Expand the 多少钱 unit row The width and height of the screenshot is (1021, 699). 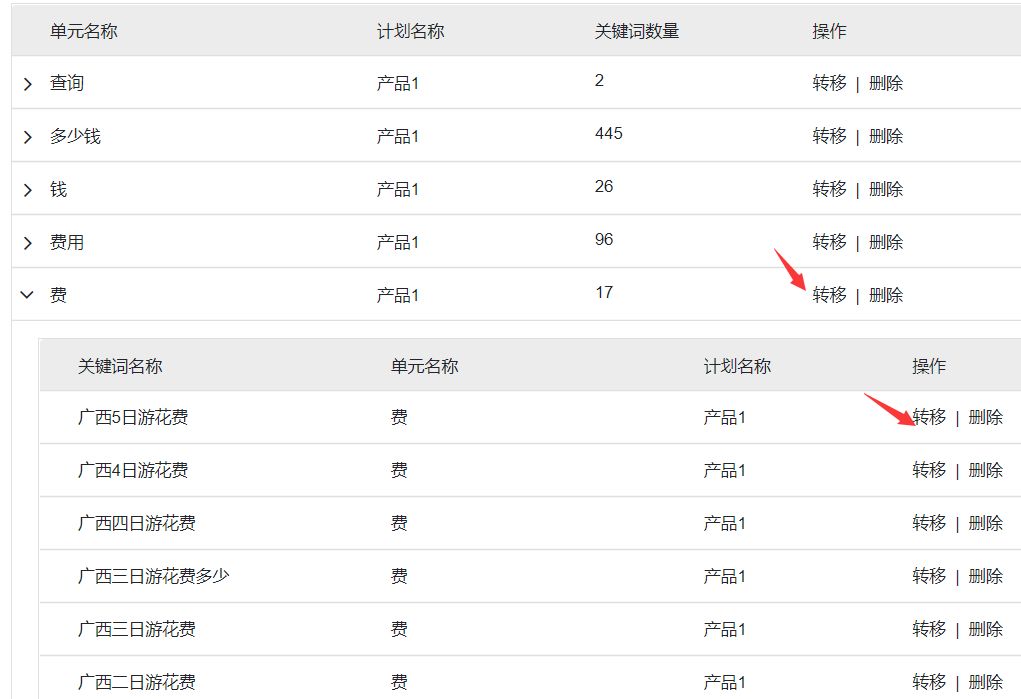click(x=27, y=137)
